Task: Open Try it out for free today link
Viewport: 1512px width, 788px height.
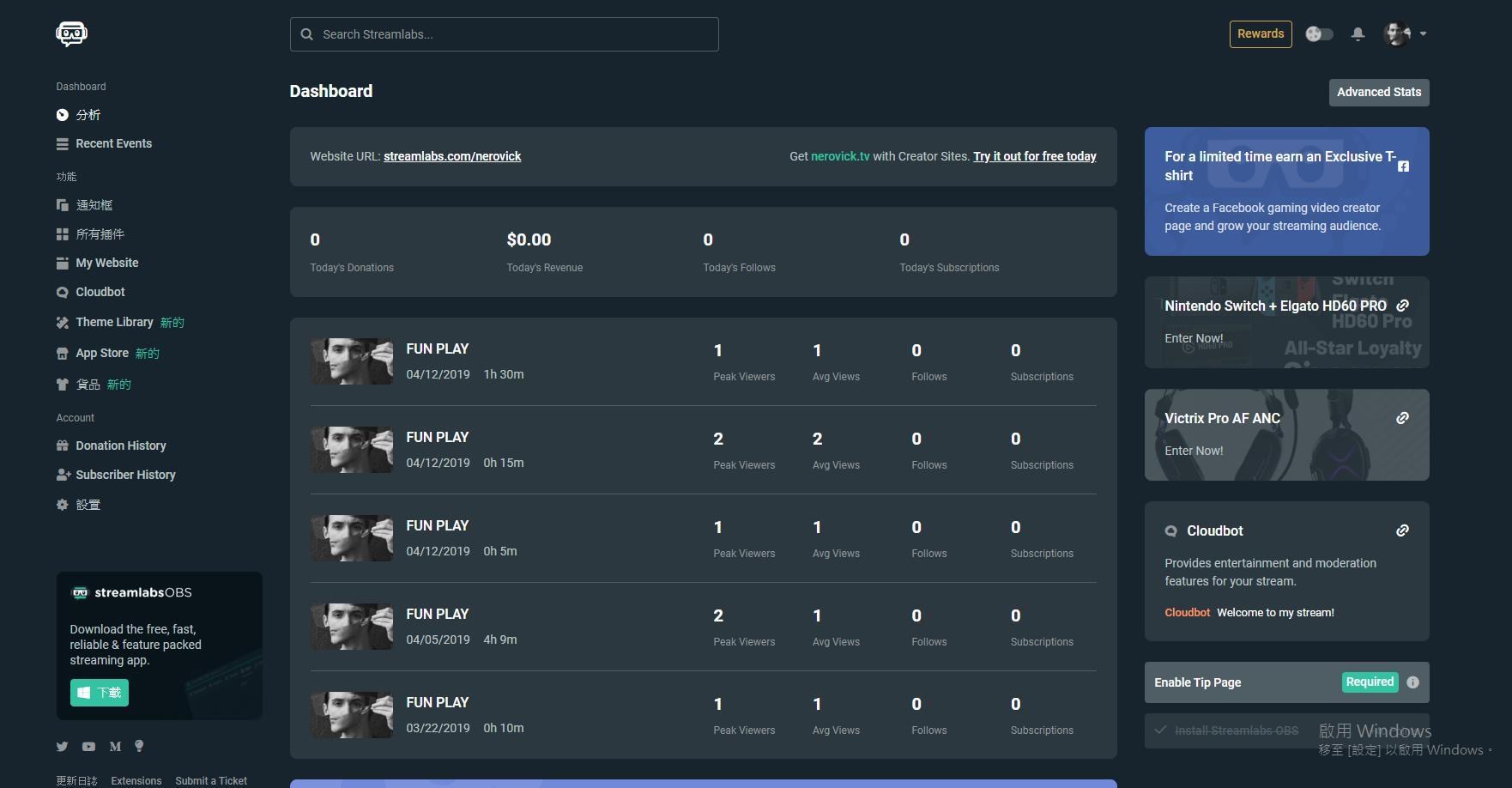Action: click(x=1034, y=156)
